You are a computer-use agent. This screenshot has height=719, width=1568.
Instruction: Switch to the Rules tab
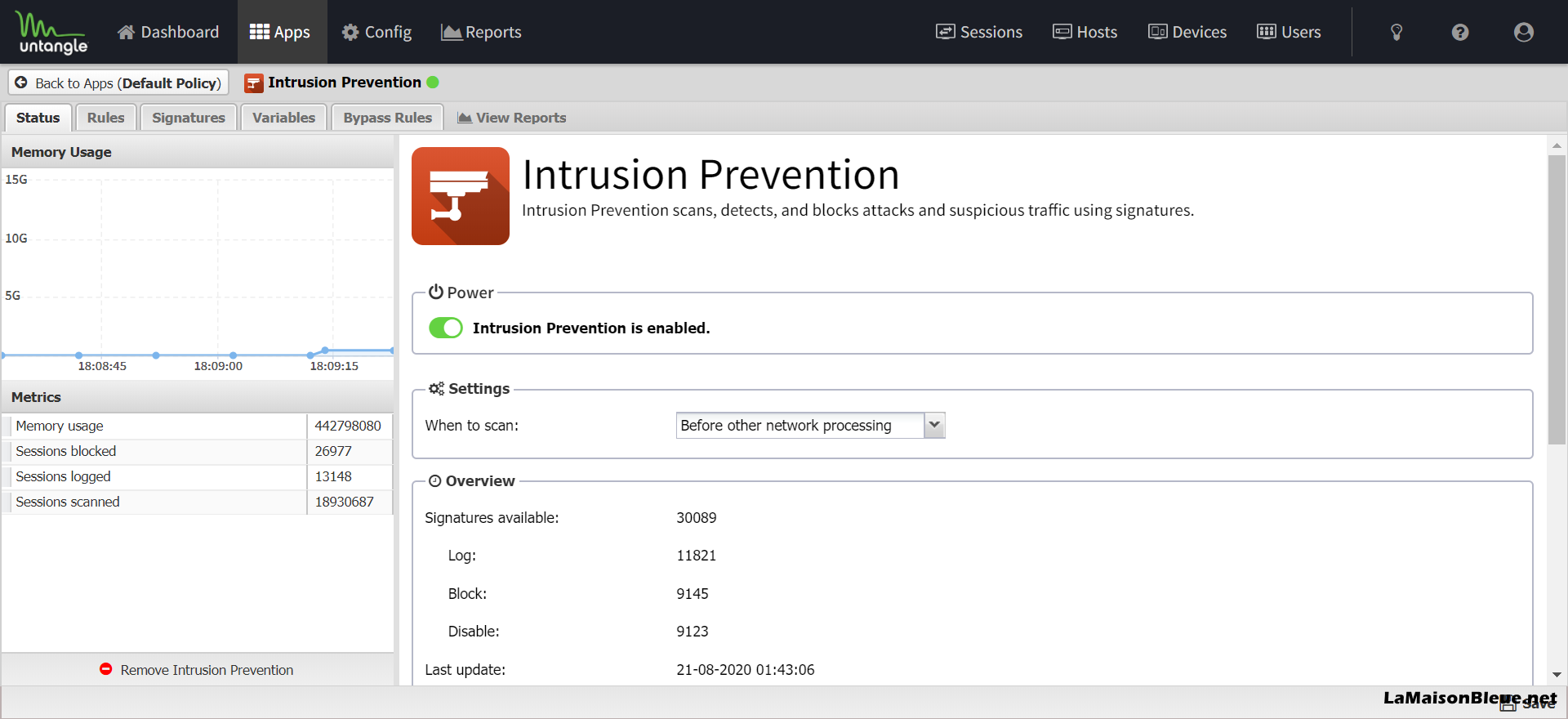(x=106, y=118)
